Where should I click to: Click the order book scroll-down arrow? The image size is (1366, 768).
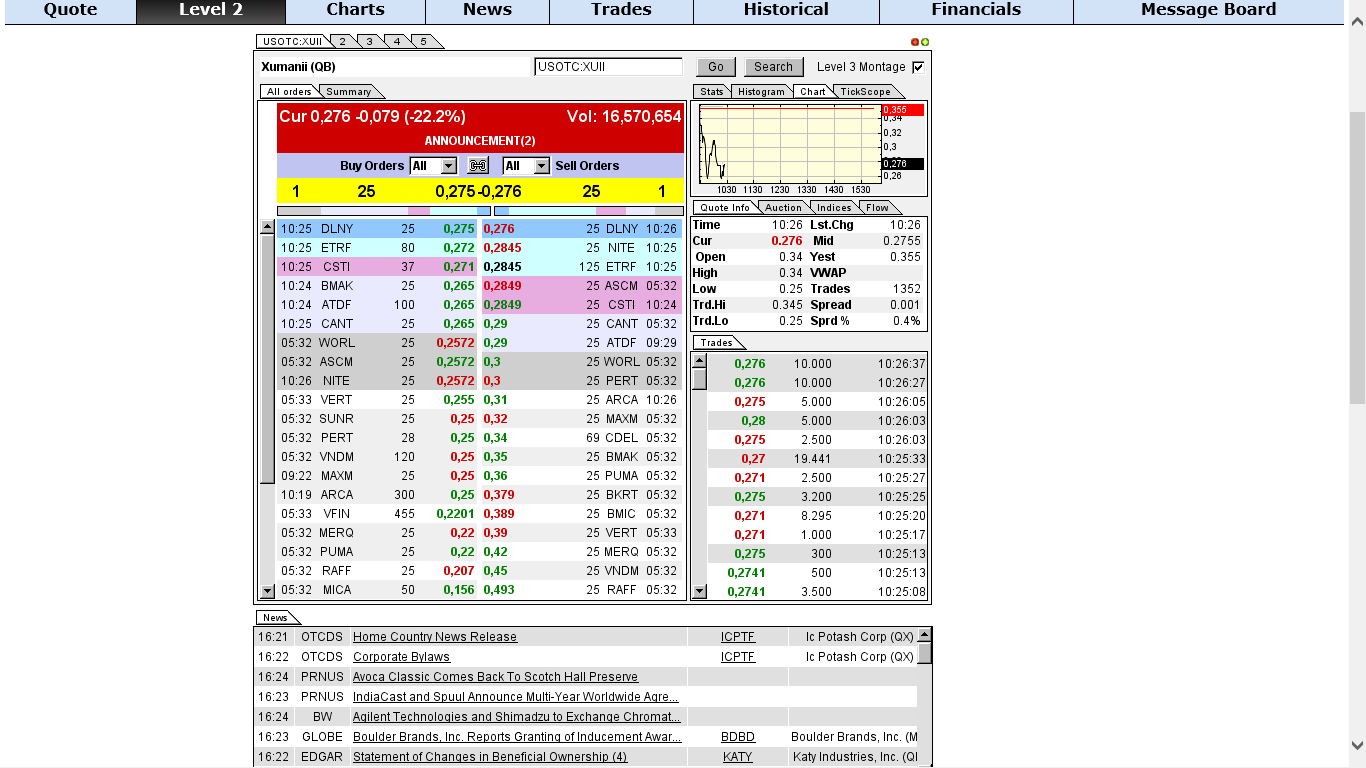[267, 591]
